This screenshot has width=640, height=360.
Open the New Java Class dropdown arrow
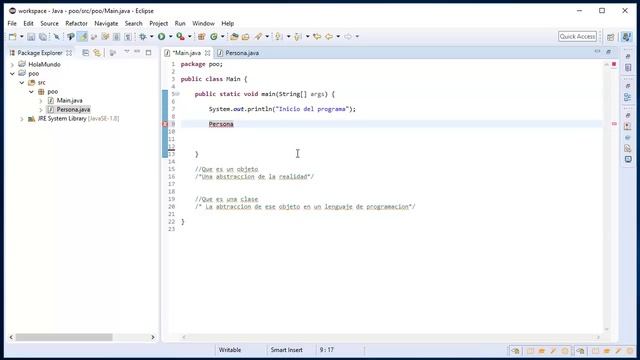click(x=222, y=37)
